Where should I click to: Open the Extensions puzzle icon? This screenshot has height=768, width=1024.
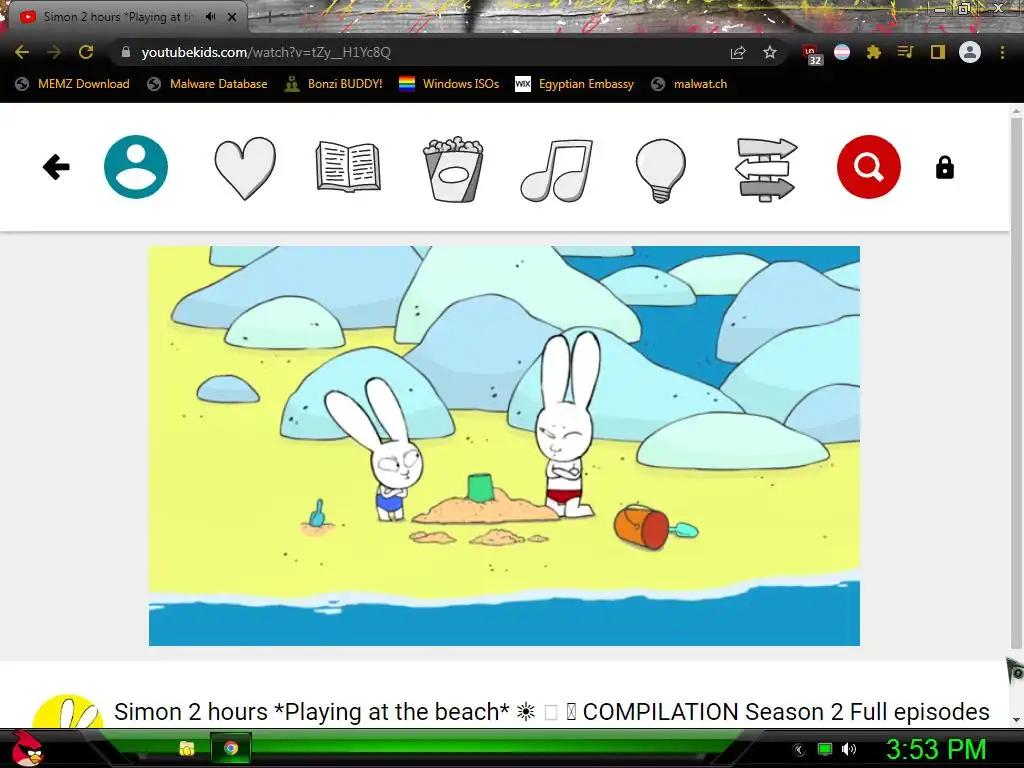874,52
